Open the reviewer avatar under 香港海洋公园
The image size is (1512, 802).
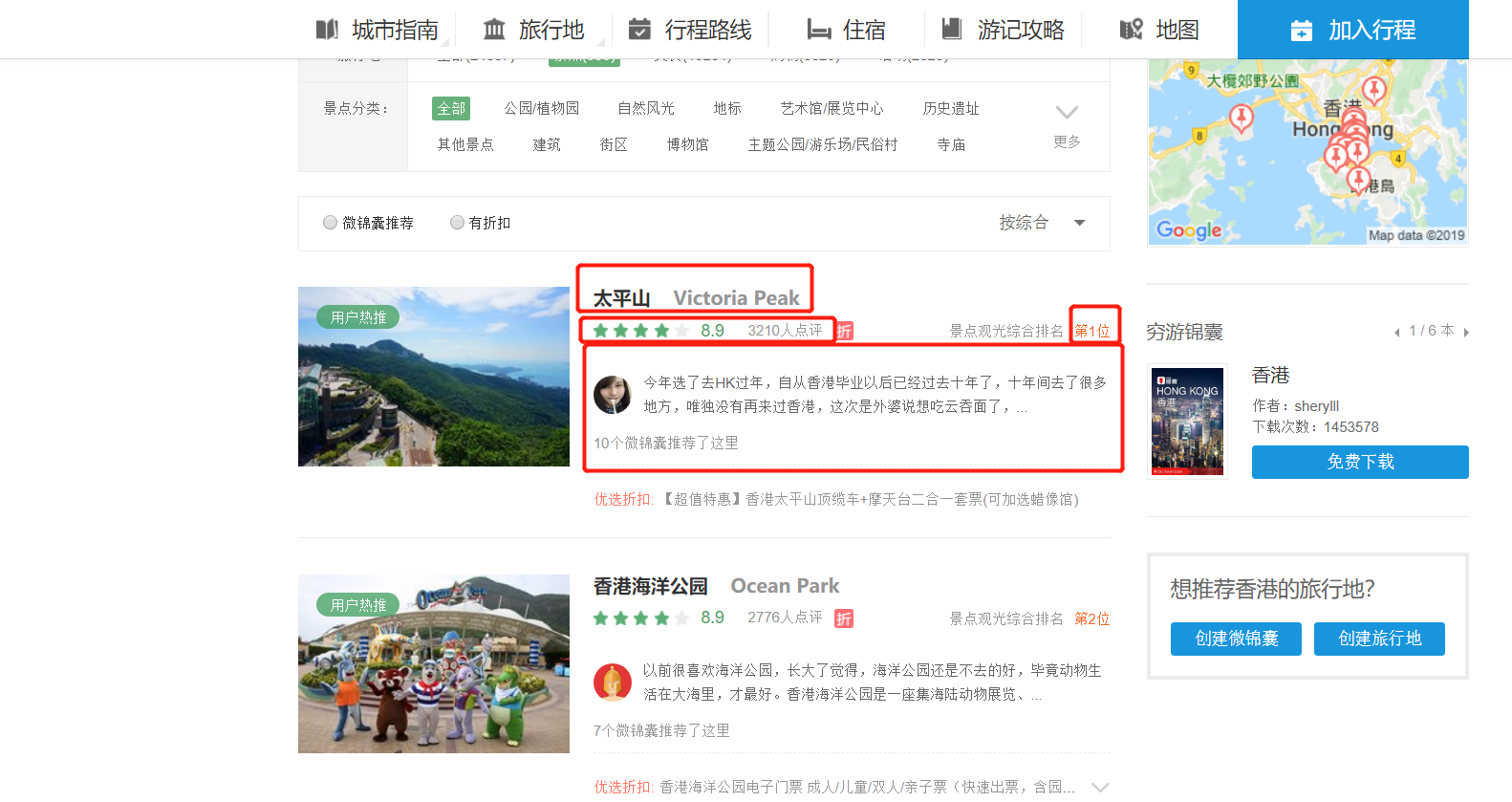coord(613,683)
